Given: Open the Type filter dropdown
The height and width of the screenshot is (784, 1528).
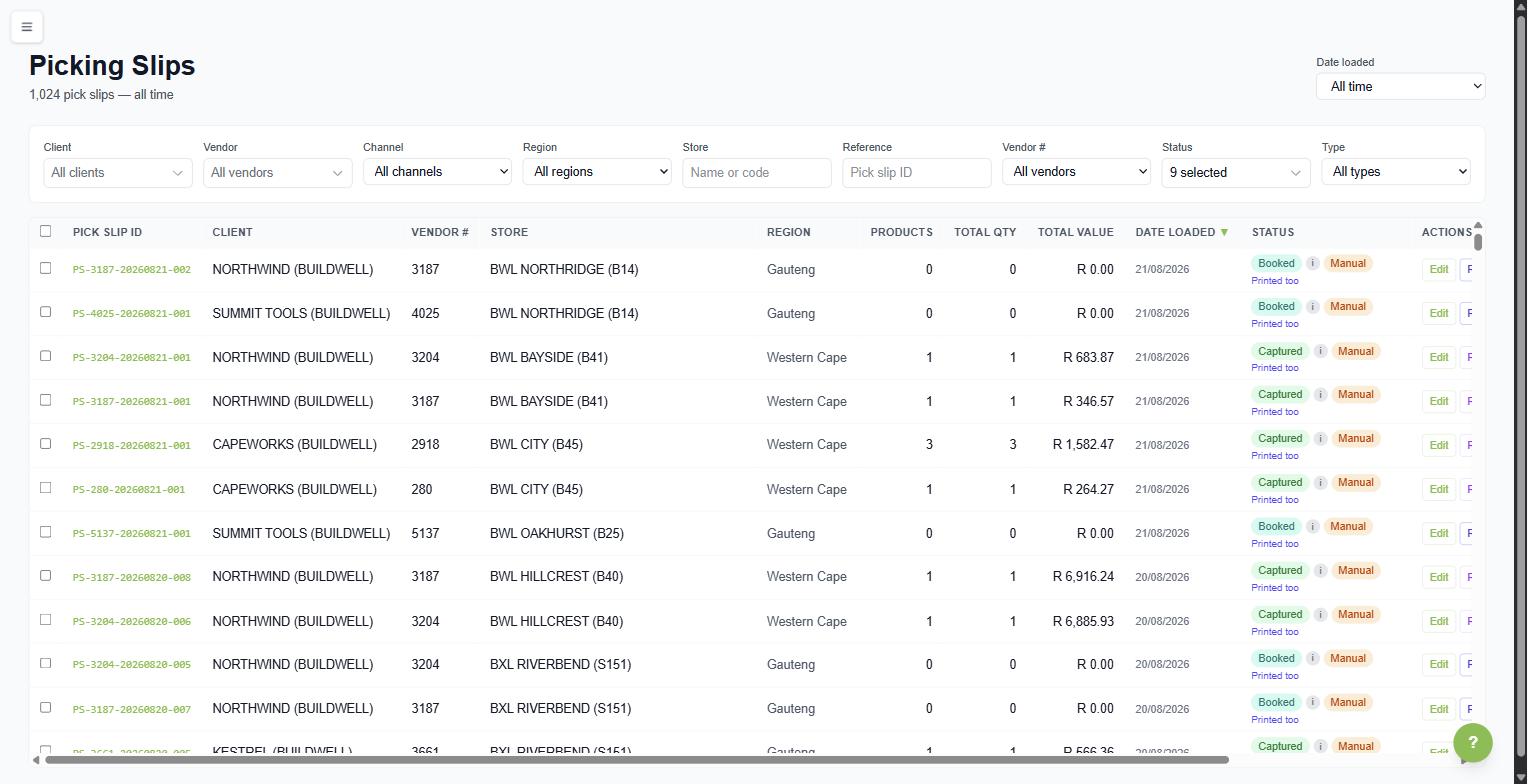Looking at the screenshot, I should (x=1396, y=172).
